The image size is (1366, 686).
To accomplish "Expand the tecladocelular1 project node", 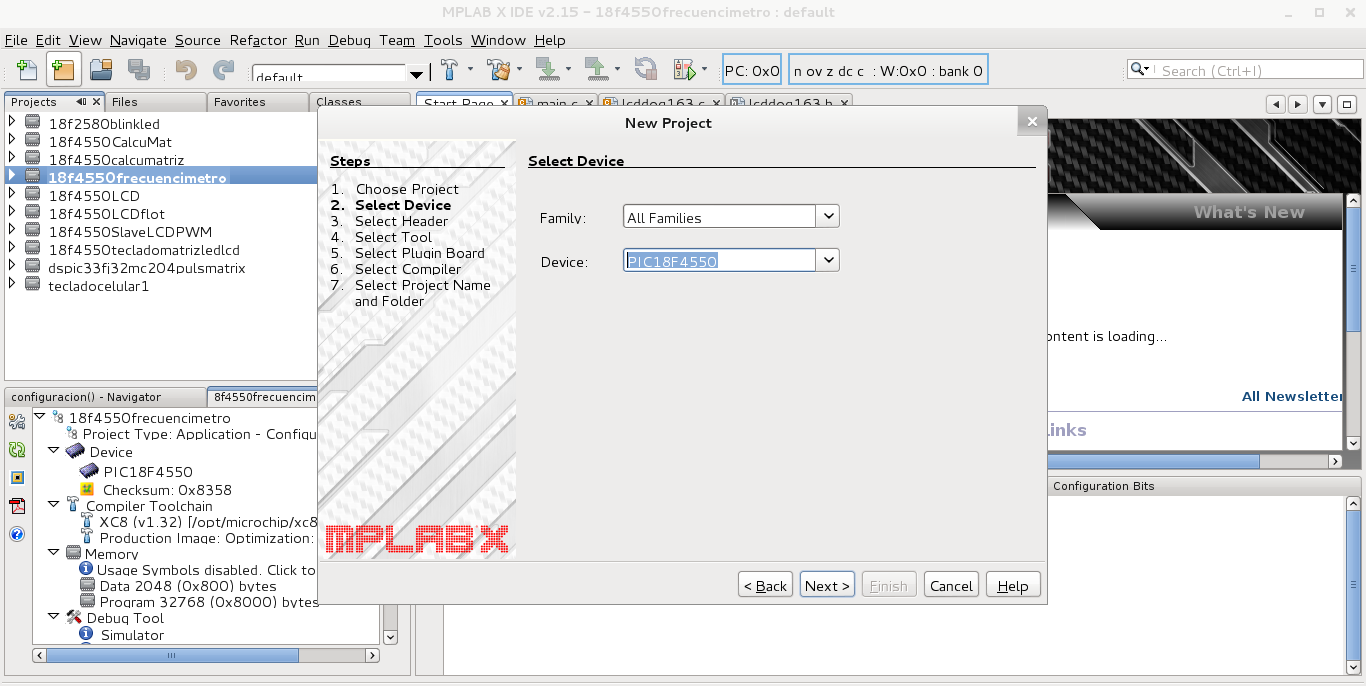I will [x=12, y=284].
